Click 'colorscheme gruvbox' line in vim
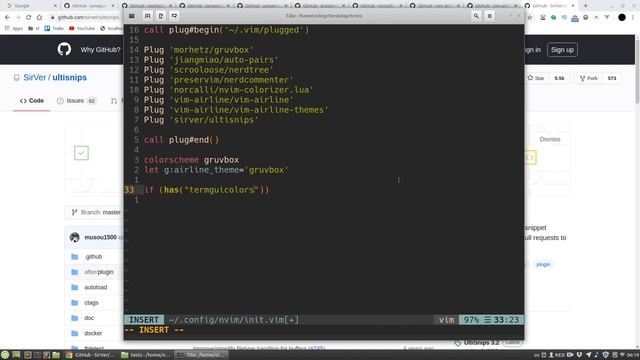 (191, 160)
